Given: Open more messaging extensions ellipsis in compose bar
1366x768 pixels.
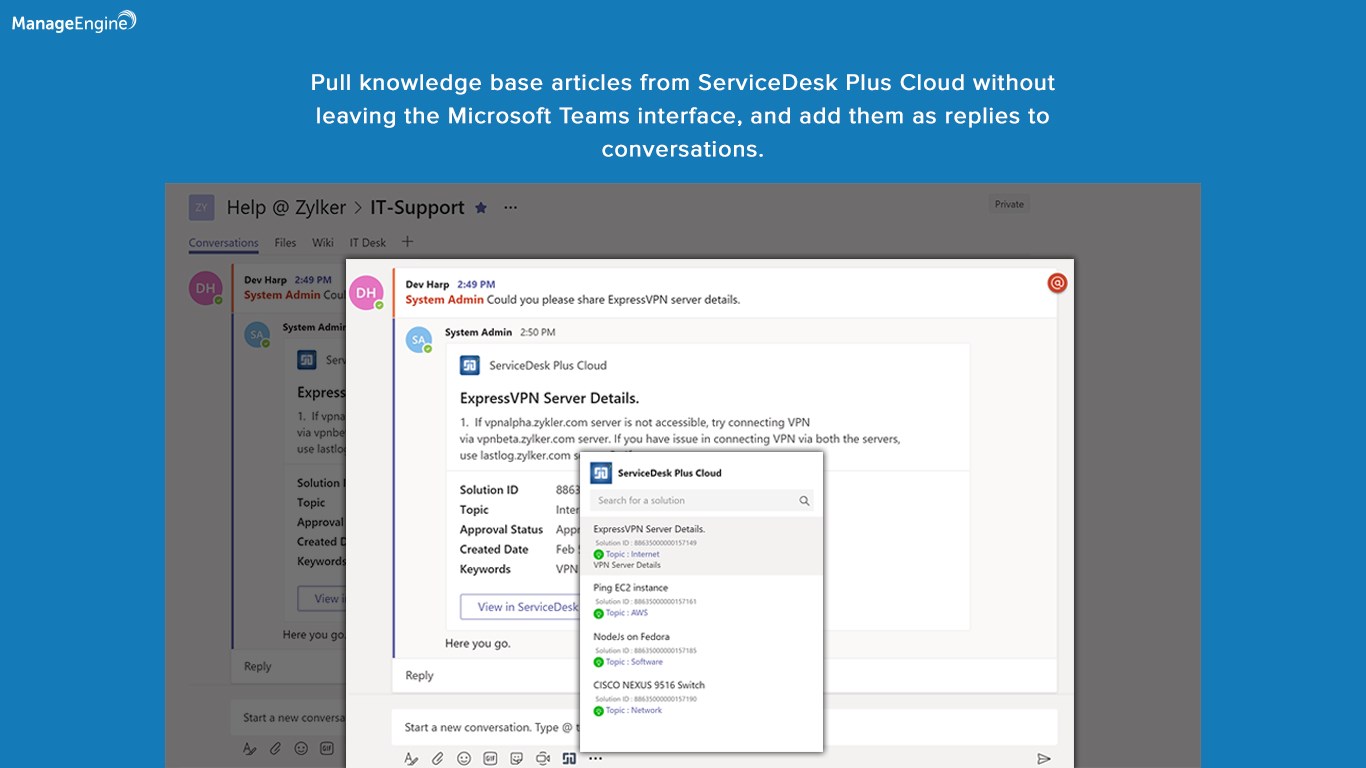Looking at the screenshot, I should click(x=596, y=759).
